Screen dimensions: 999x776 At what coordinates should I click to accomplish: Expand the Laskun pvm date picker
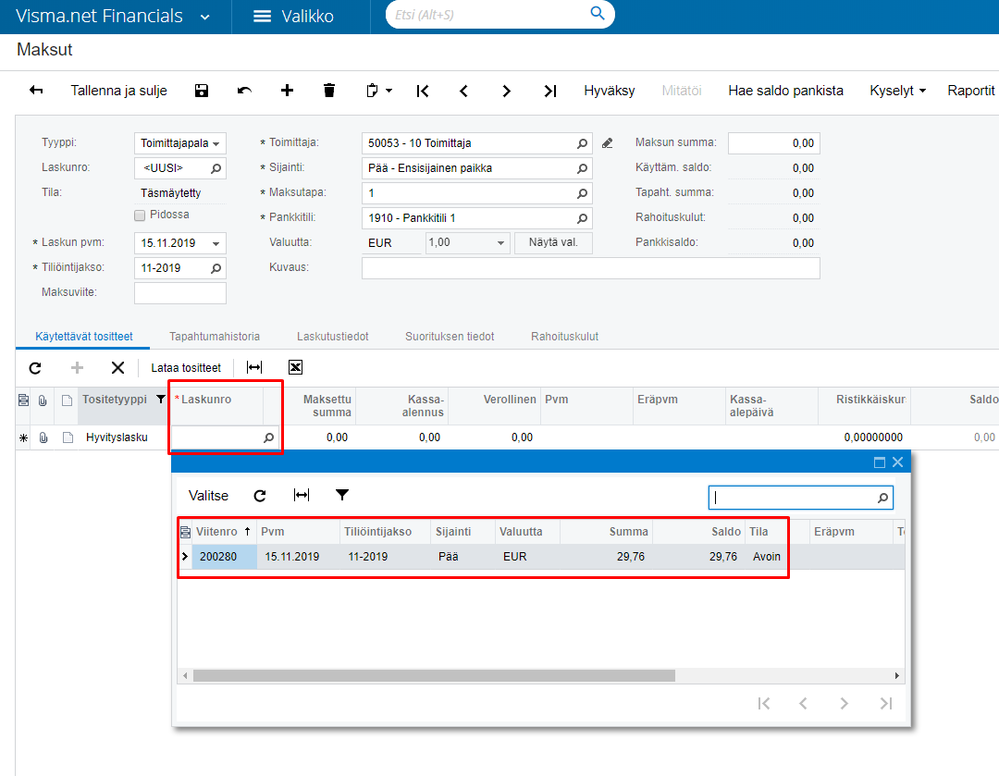click(217, 243)
